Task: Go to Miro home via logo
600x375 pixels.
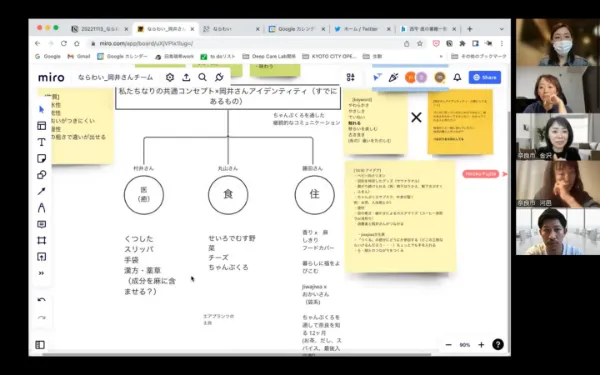Action: click(x=51, y=77)
